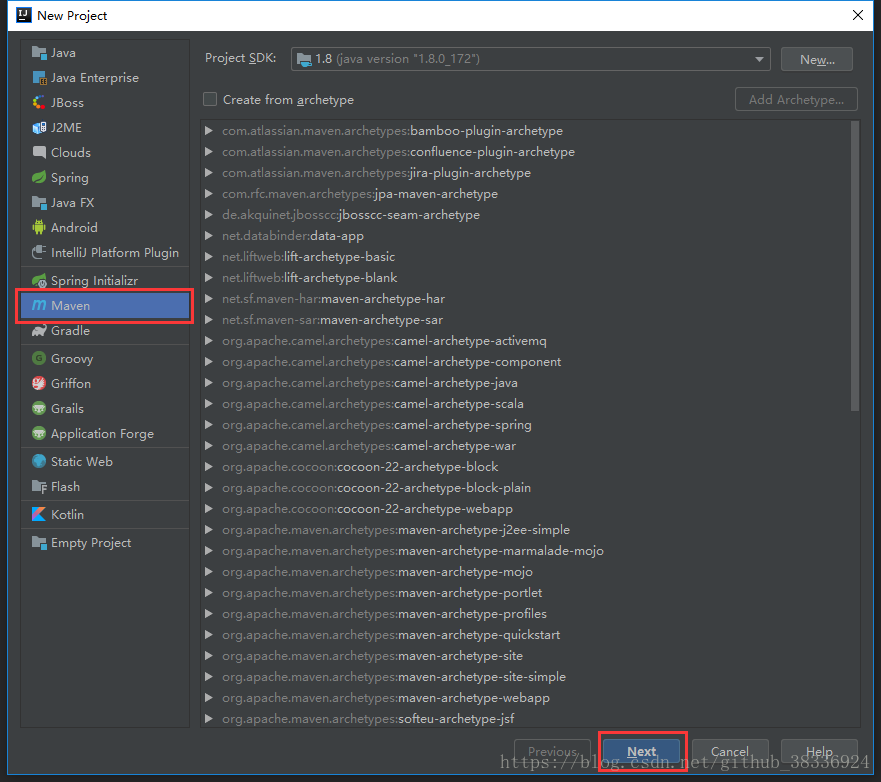Select maven-archetype-har row
This screenshot has width=881, height=782.
point(530,298)
